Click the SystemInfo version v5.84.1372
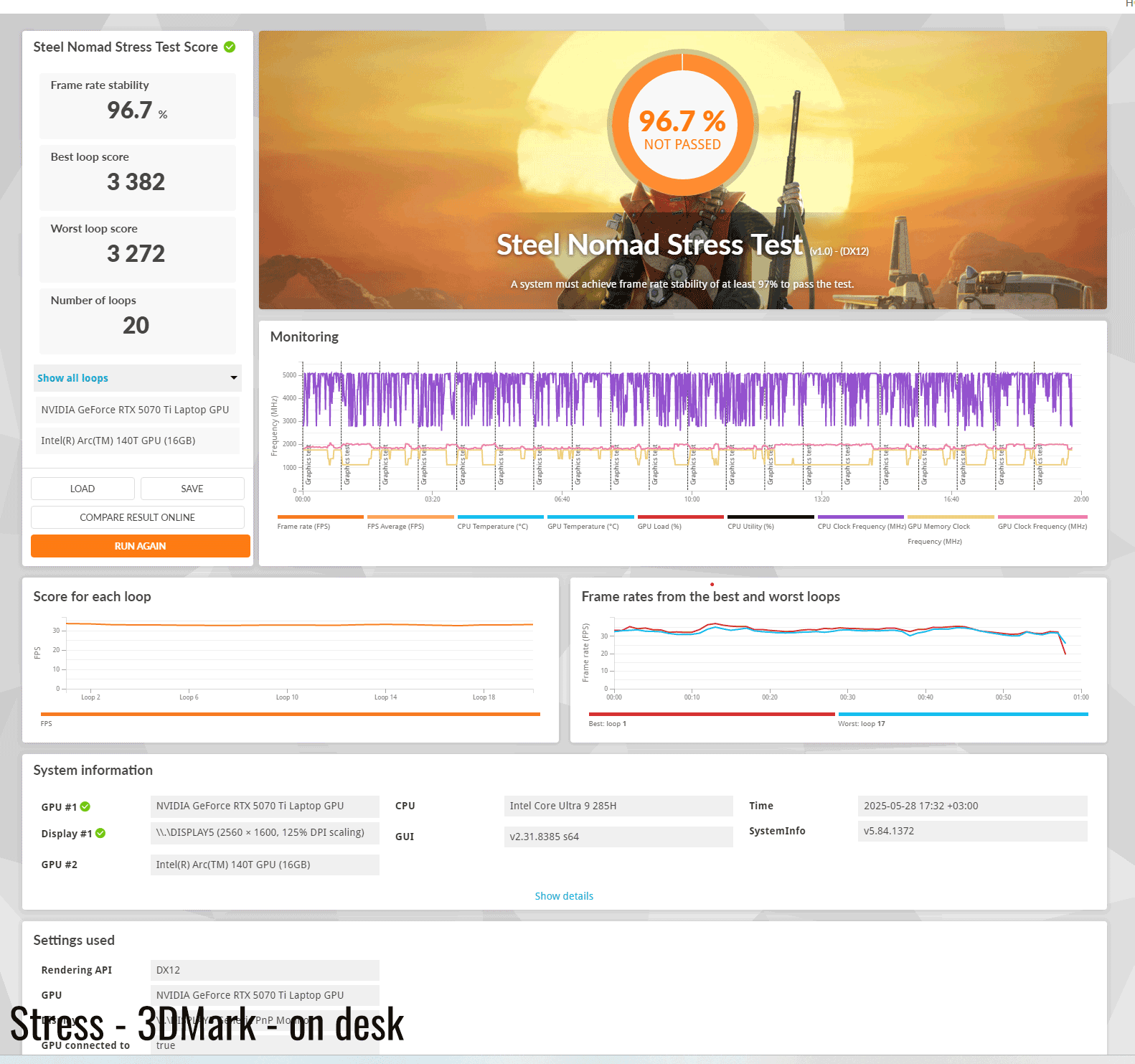The image size is (1135, 1064). point(973,831)
